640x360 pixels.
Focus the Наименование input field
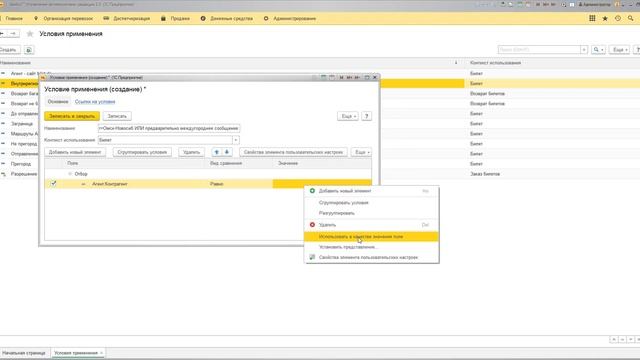169,128
